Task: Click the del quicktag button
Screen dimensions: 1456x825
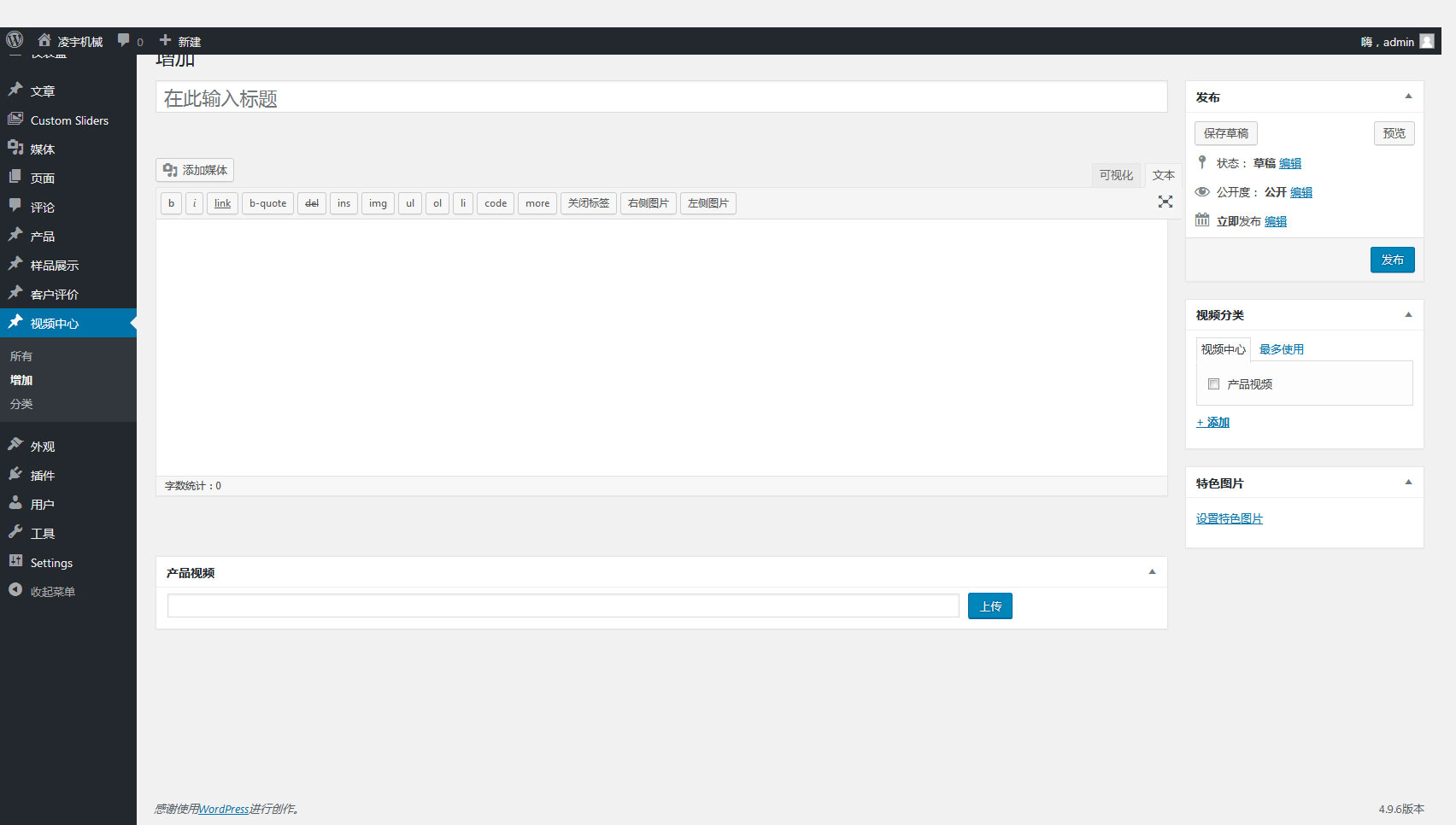Action: (x=312, y=203)
